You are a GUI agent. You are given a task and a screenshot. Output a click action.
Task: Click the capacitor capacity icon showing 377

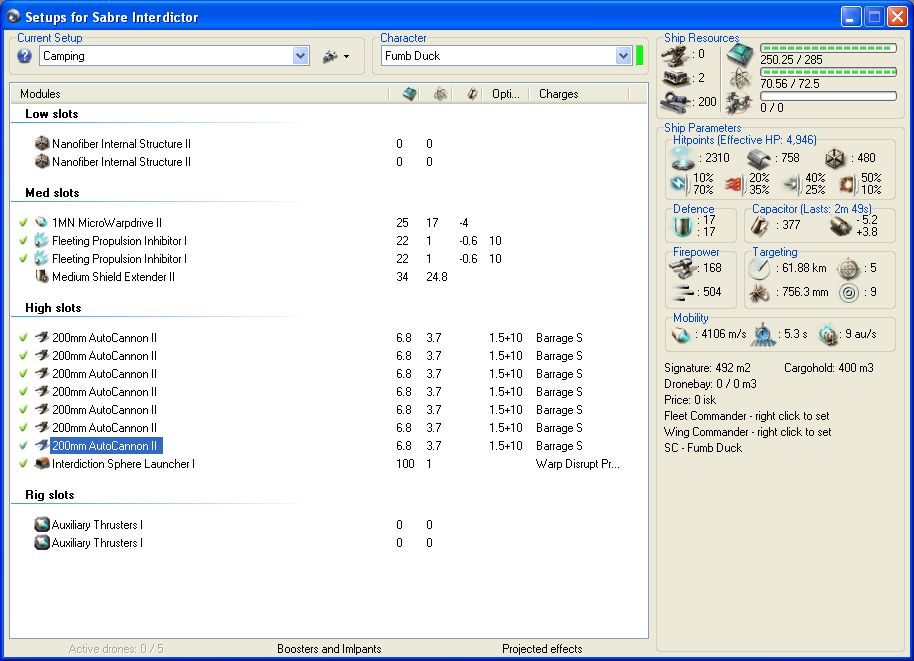(760, 226)
